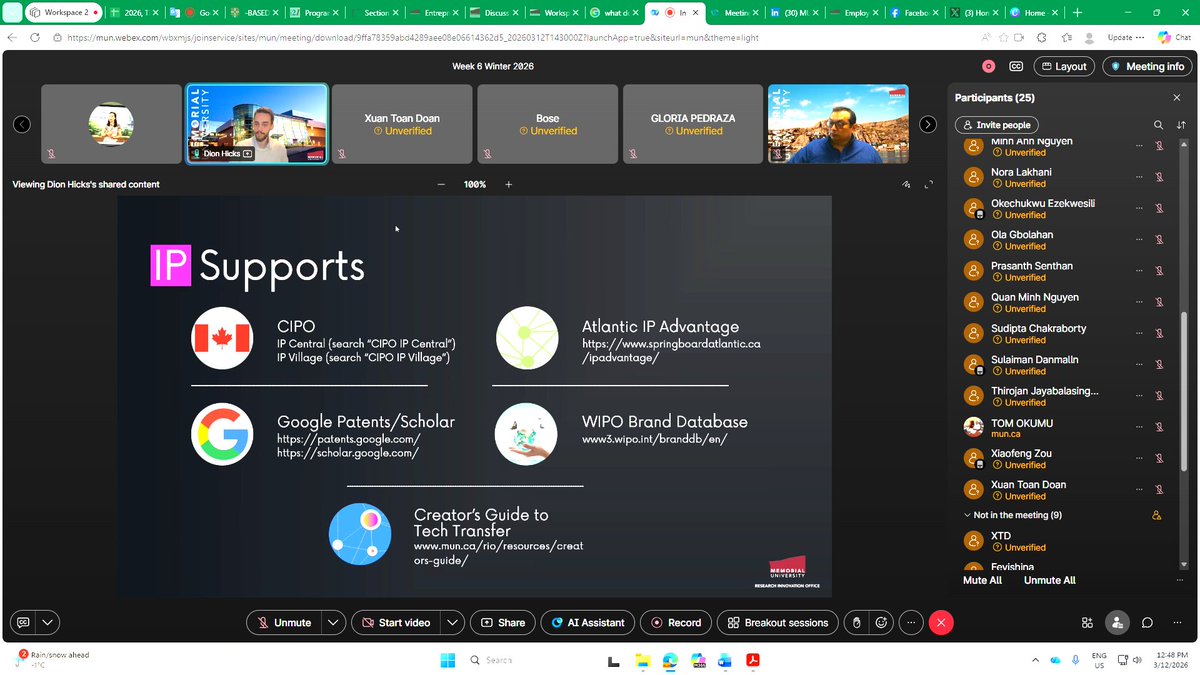Toggle mute for Xuan Toan Doan in list
This screenshot has width=1200, height=675.
click(x=1159, y=490)
